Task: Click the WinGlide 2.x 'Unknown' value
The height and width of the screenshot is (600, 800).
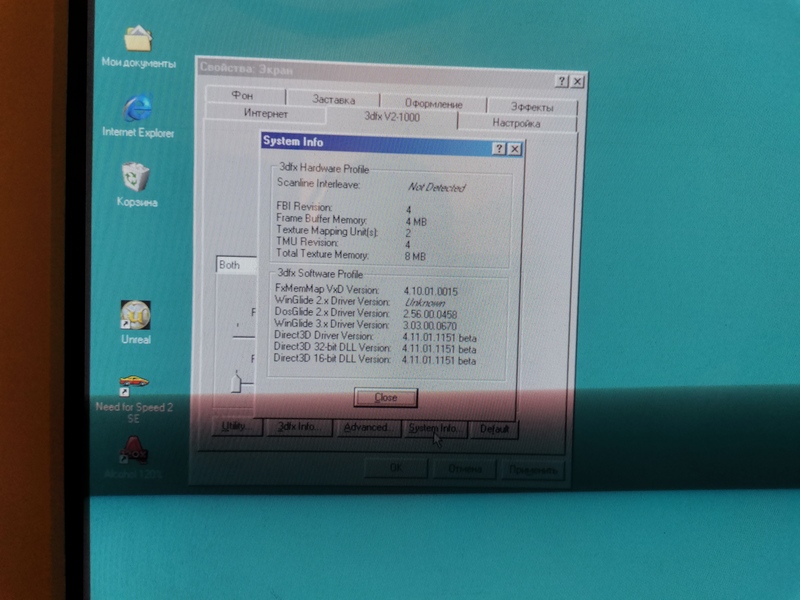Action: [x=424, y=303]
